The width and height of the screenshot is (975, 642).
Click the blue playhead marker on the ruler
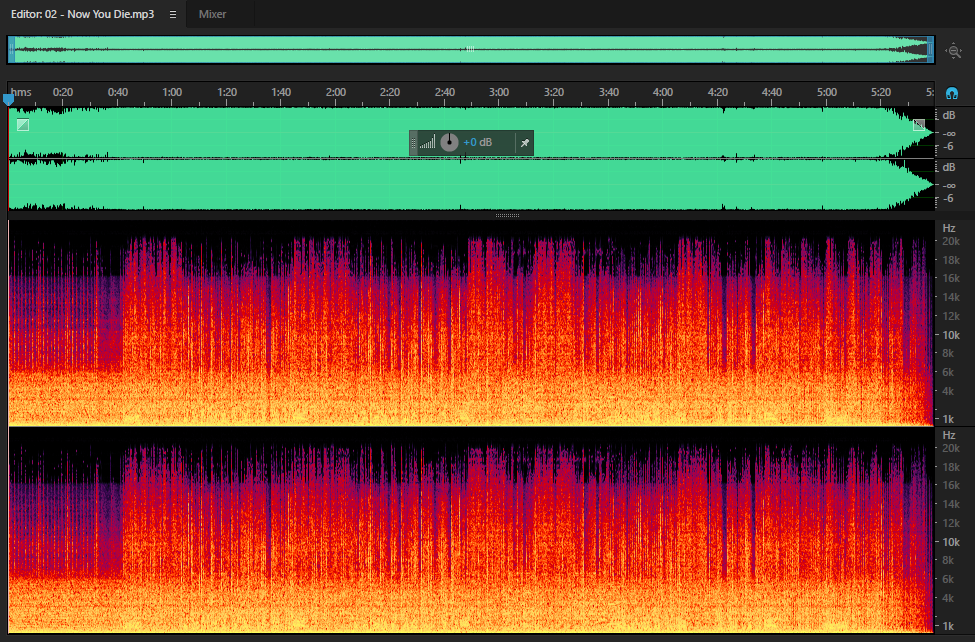(9, 100)
